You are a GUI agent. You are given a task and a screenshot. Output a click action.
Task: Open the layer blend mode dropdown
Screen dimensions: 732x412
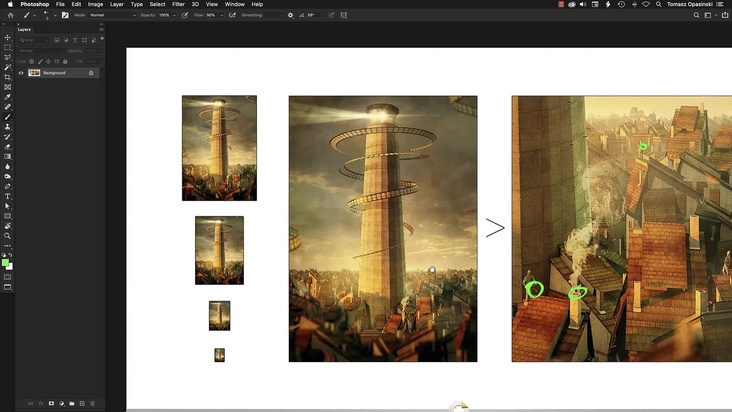41,50
